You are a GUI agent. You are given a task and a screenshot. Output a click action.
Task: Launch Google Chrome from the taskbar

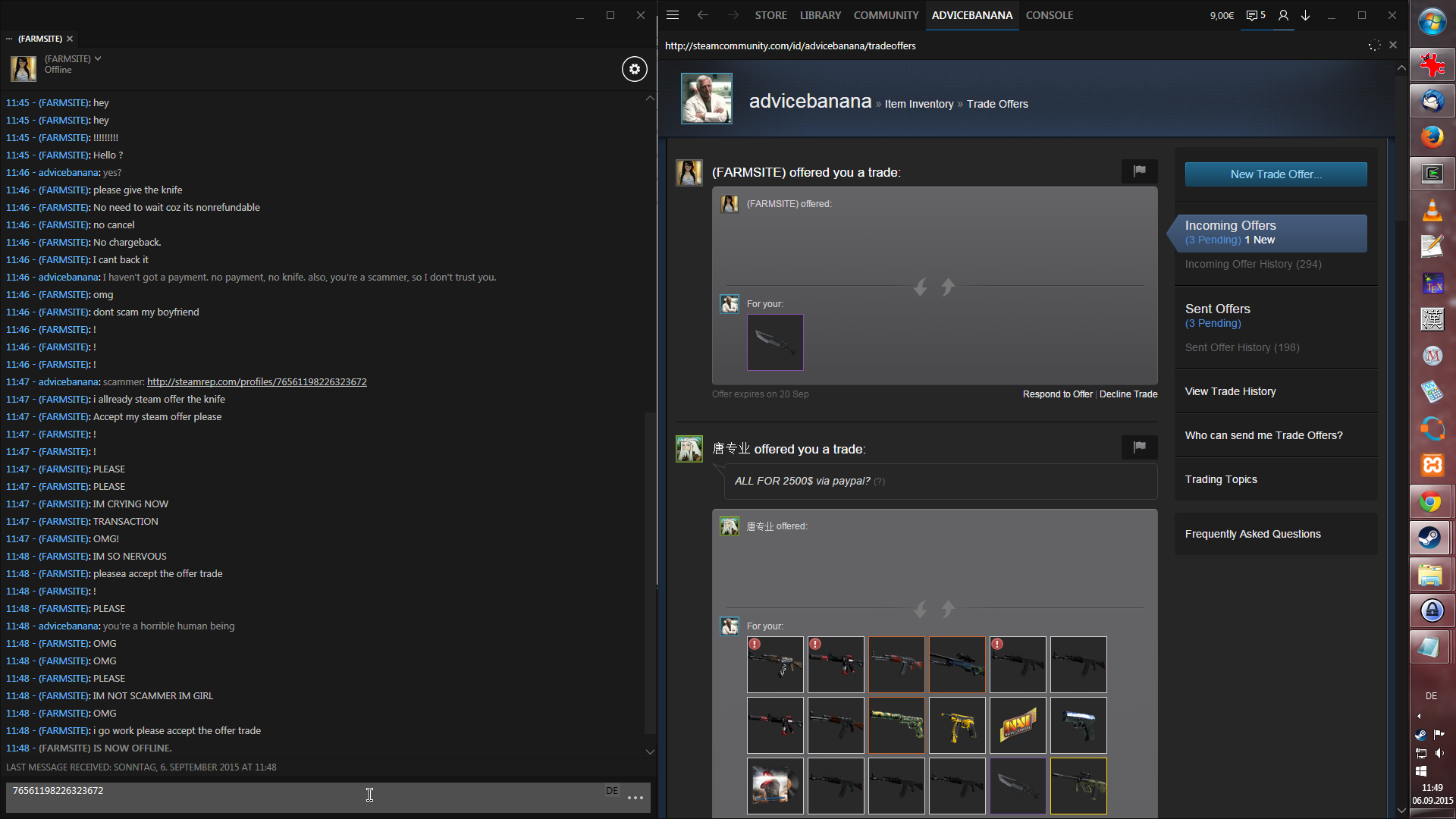[x=1432, y=502]
